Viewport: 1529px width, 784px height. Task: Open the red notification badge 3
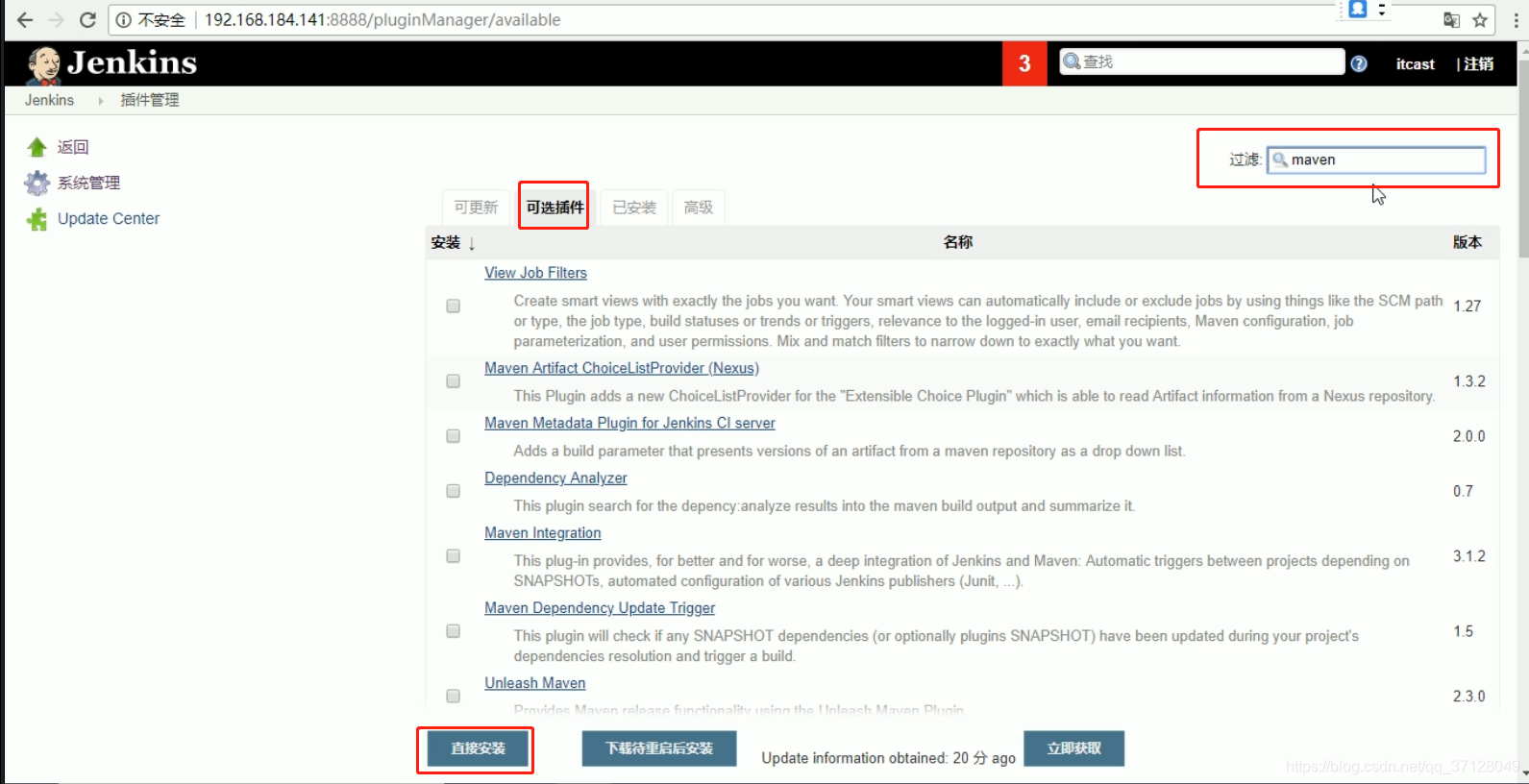pyautogui.click(x=1024, y=63)
